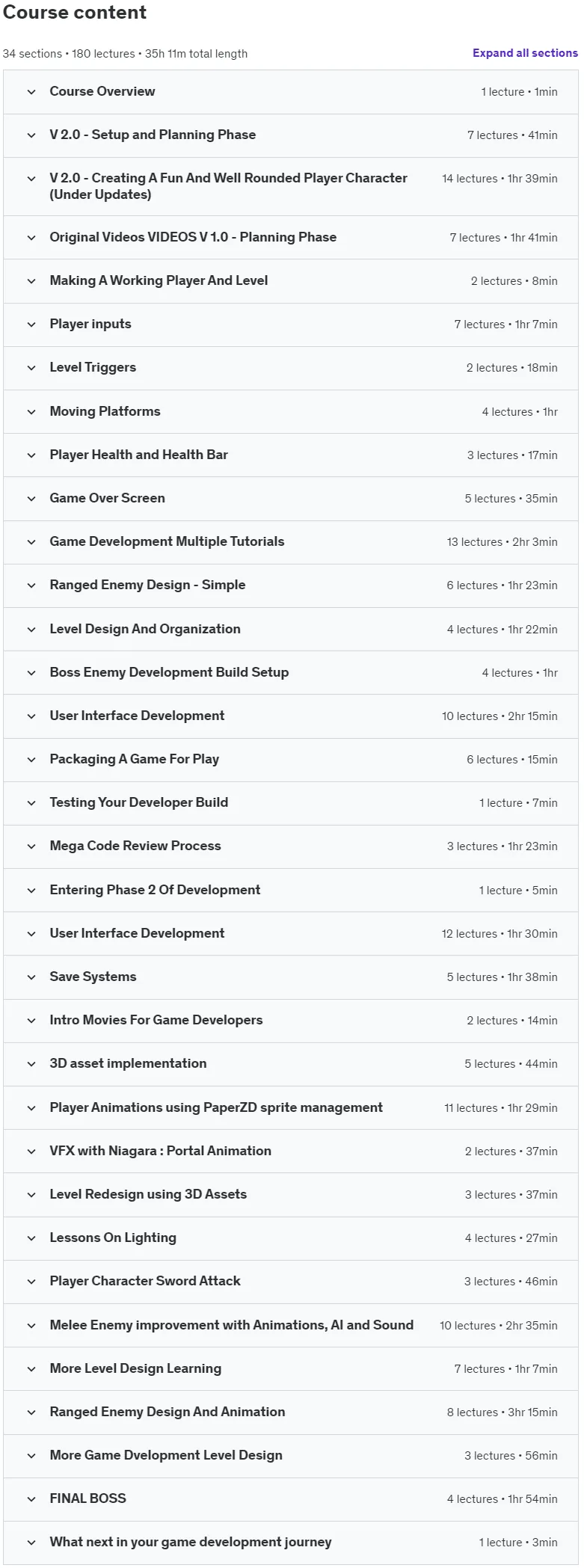This screenshot has width=584, height=1568.
Task: Open Intro Movies For Game Developers section
Action: coord(291,1021)
